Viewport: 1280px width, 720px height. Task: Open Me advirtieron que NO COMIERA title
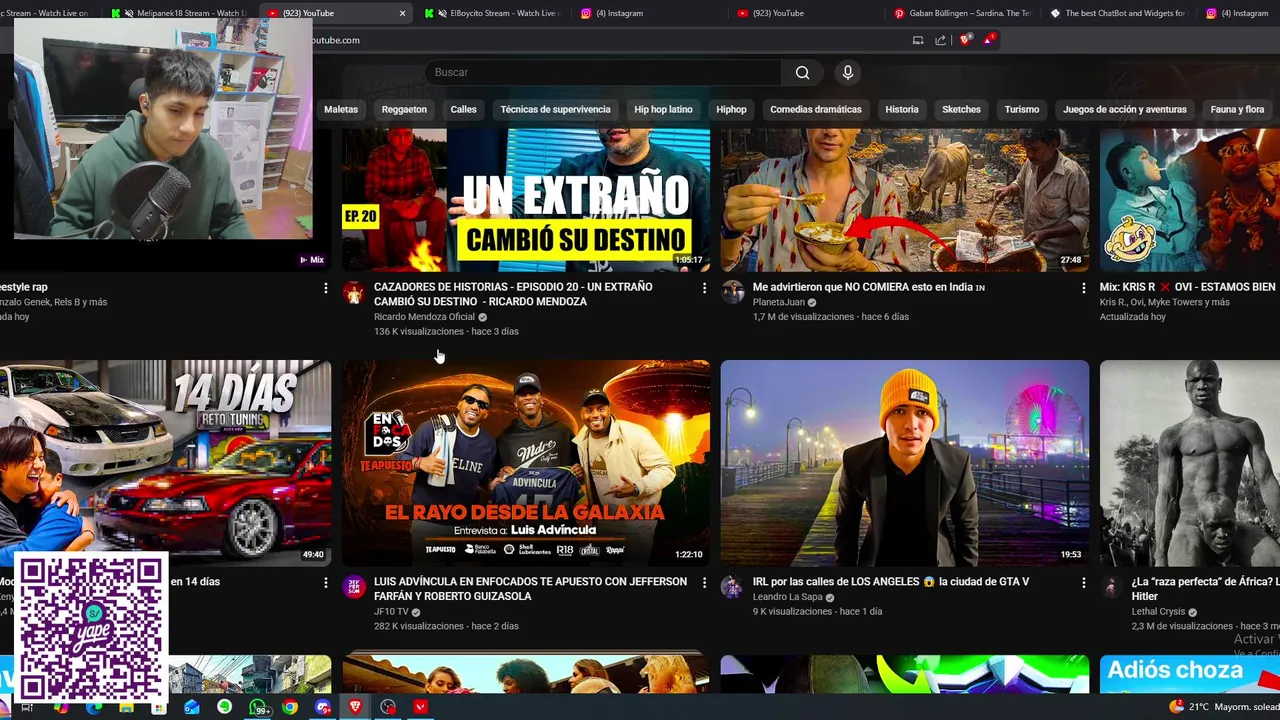[869, 288]
